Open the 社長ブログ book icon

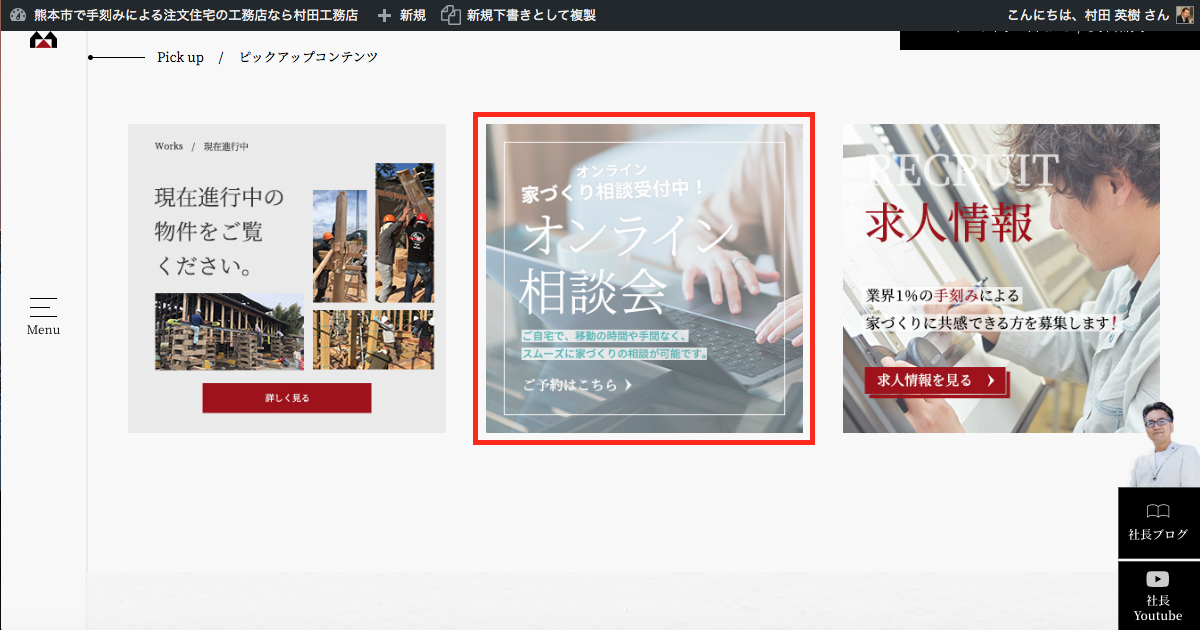click(1157, 512)
